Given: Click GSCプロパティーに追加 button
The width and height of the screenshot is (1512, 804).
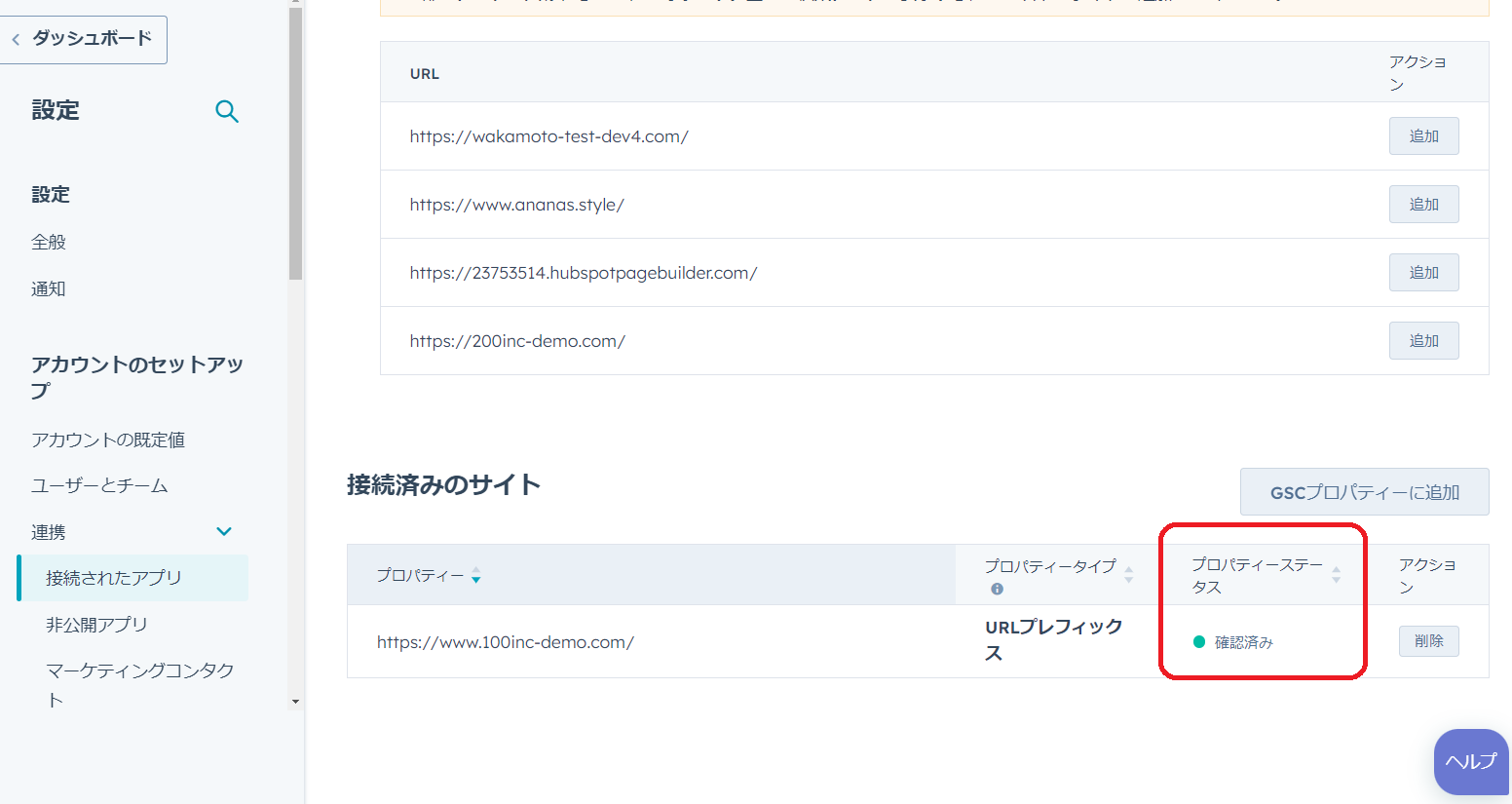Looking at the screenshot, I should (x=1364, y=492).
